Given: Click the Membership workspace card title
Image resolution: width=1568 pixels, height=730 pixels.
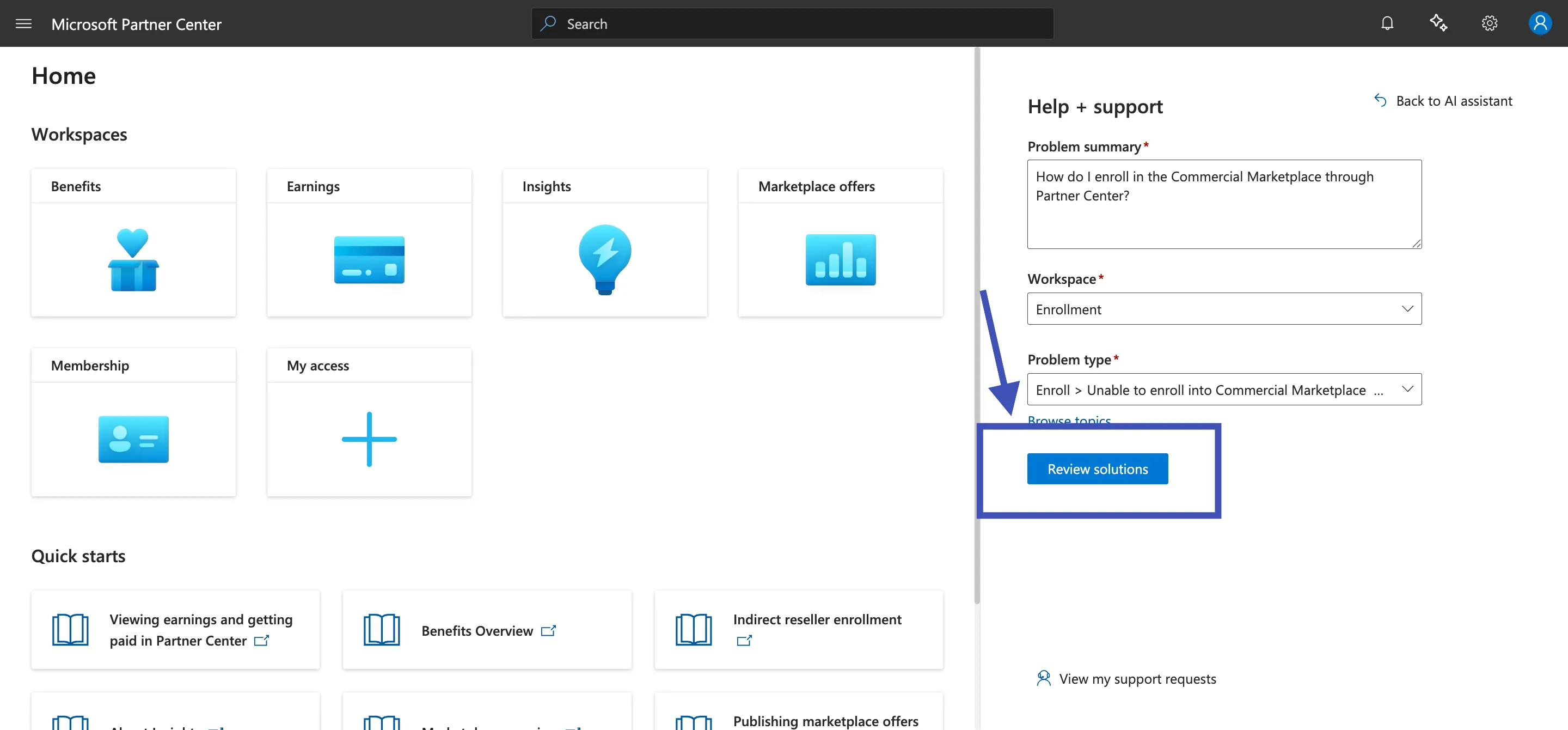Looking at the screenshot, I should coord(90,366).
